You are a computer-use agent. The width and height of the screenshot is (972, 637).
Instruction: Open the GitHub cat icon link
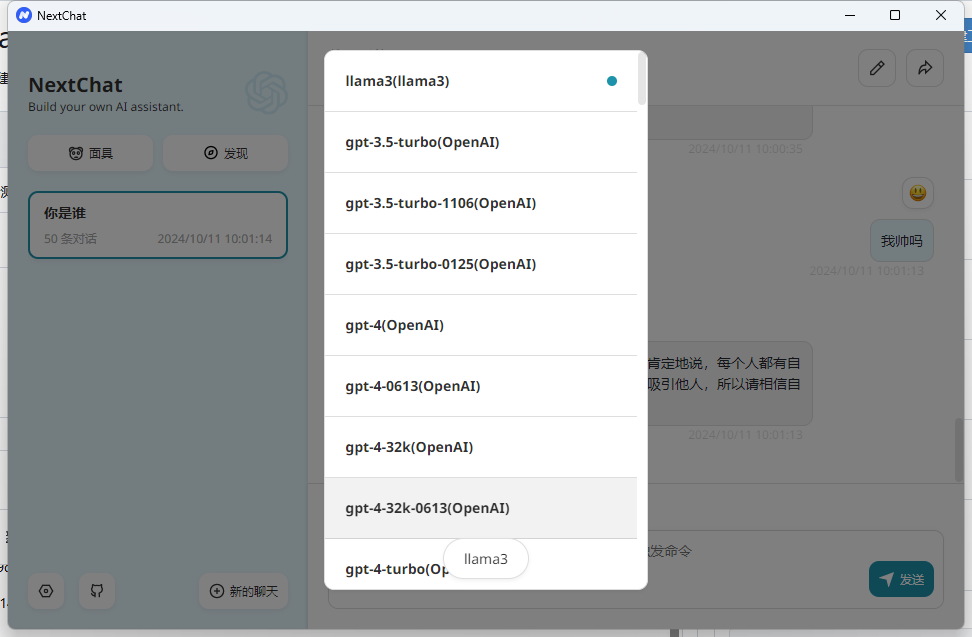tap(97, 591)
